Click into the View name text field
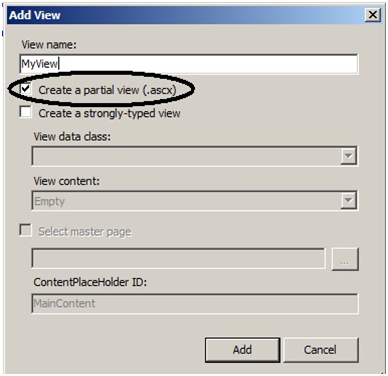The height and width of the screenshot is (376, 388). point(189,64)
